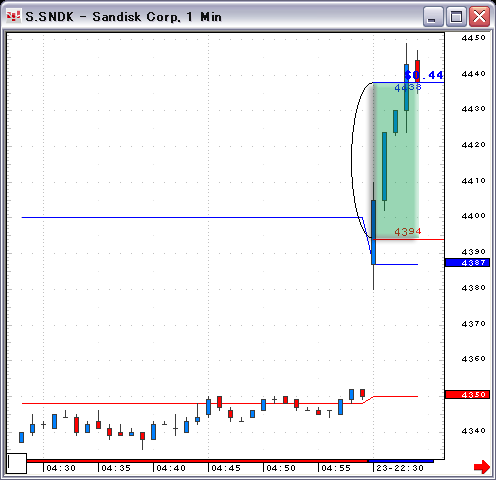Click the 04:30 time axis label
This screenshot has height=480, width=496.
[x=61, y=468]
